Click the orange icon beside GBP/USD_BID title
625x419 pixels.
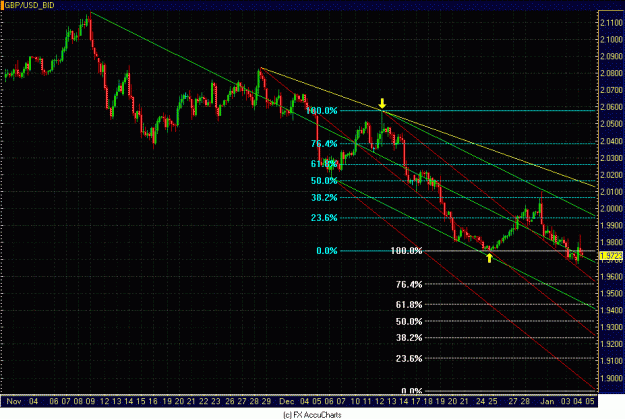[2, 5]
